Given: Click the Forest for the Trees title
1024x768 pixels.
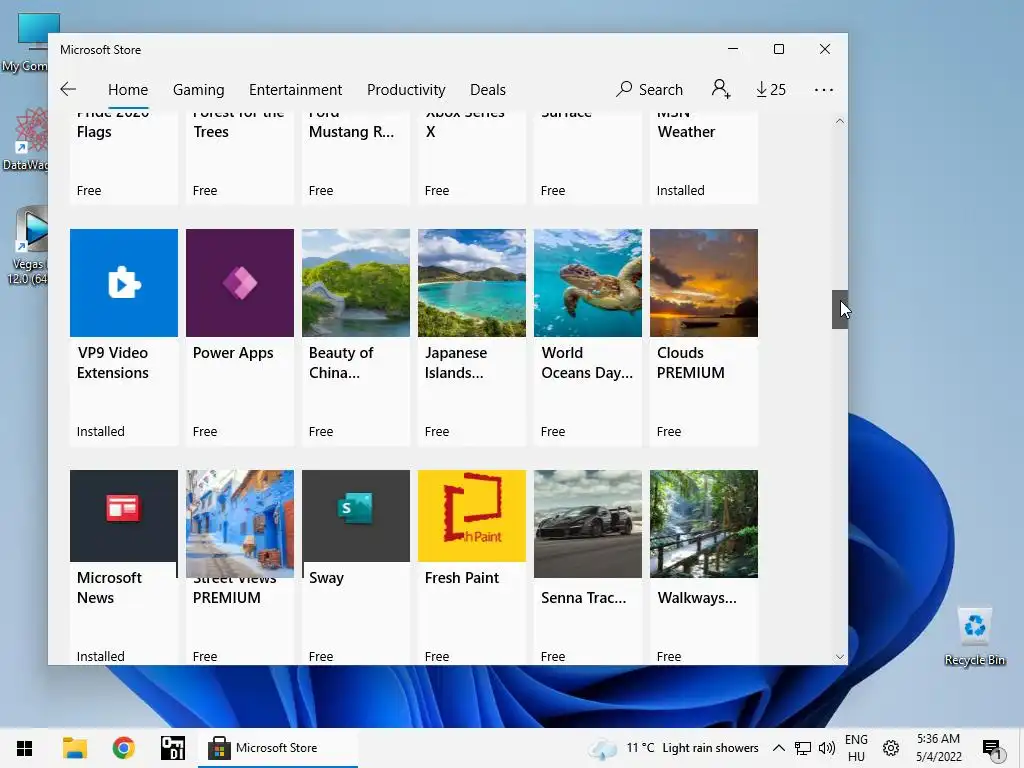Looking at the screenshot, I should coord(238,125).
